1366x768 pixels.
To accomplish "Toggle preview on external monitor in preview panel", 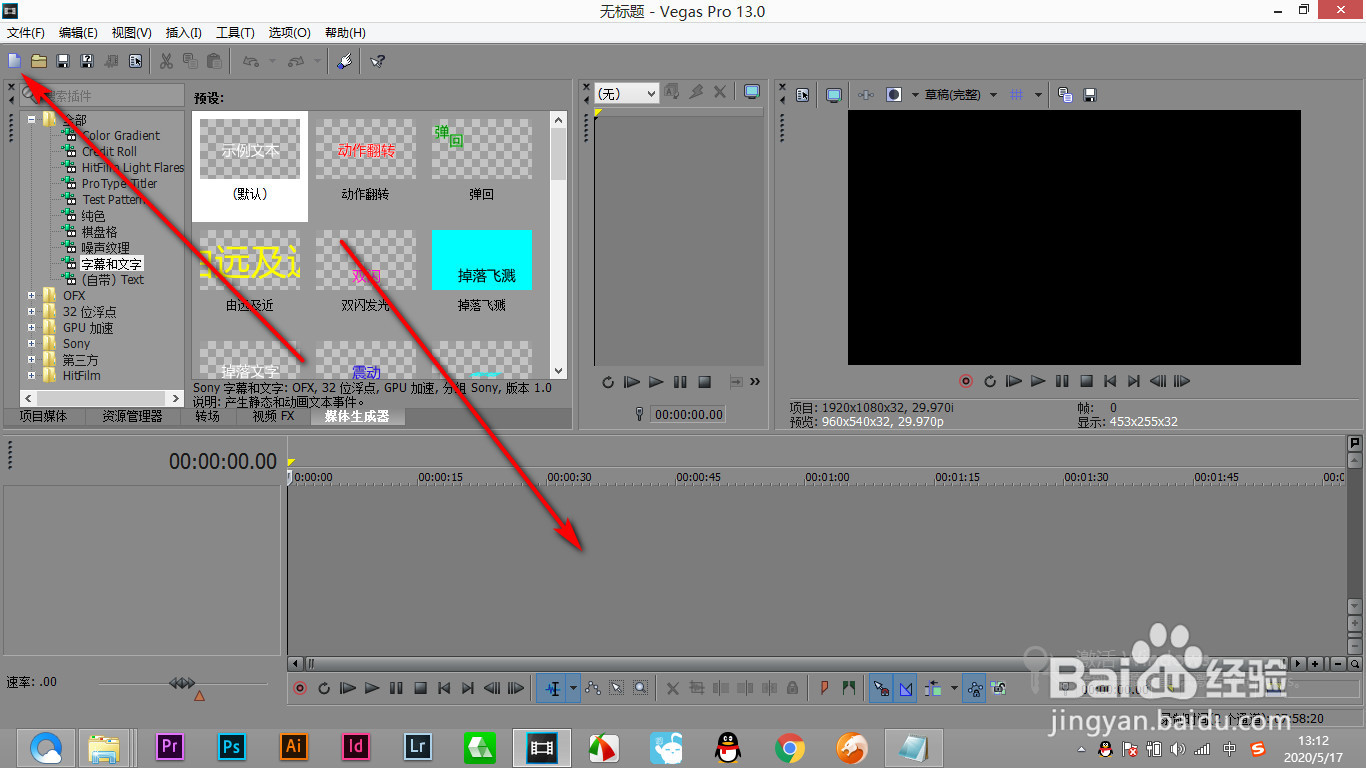I will [833, 95].
